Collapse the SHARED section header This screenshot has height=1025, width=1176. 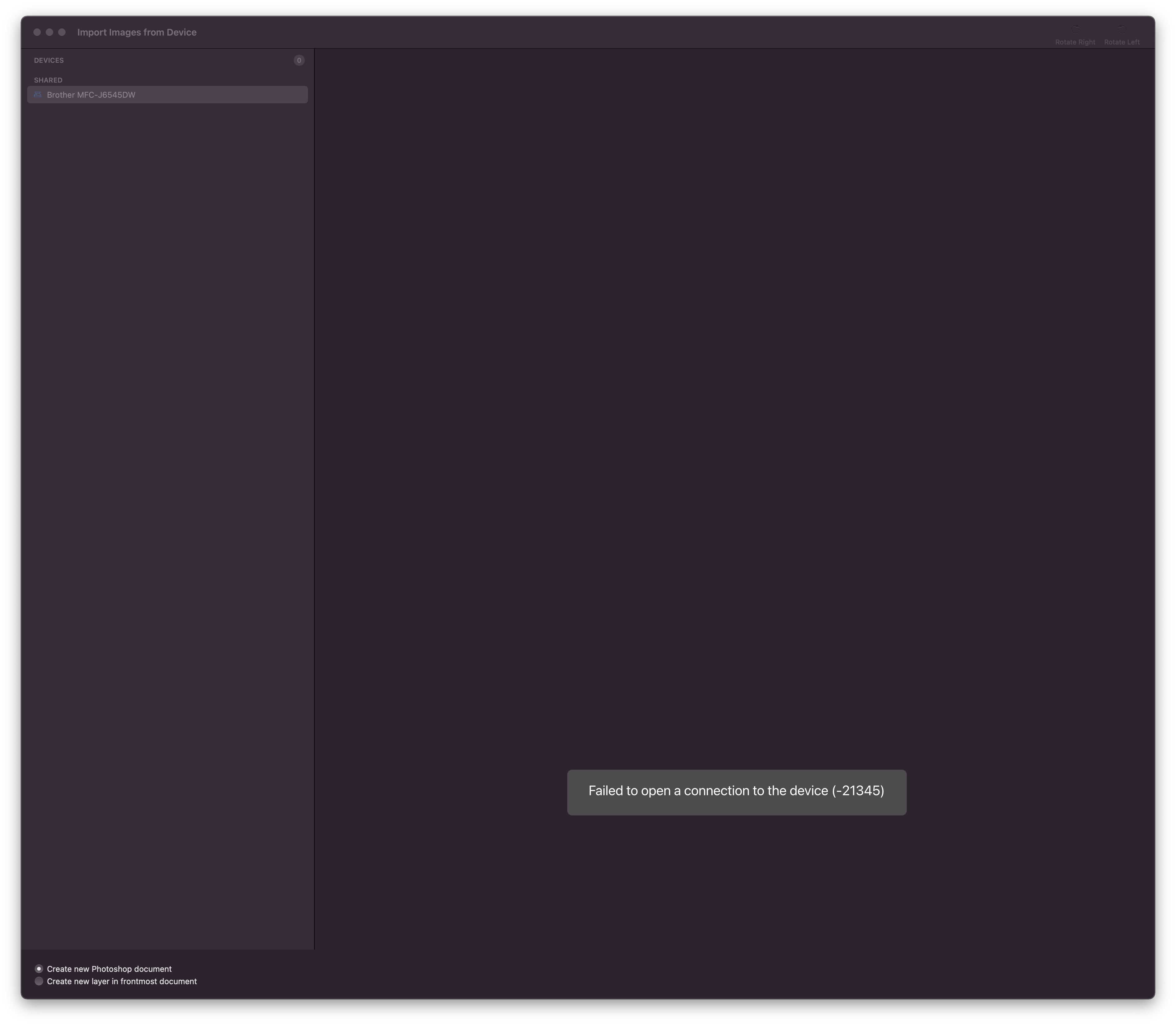click(48, 80)
